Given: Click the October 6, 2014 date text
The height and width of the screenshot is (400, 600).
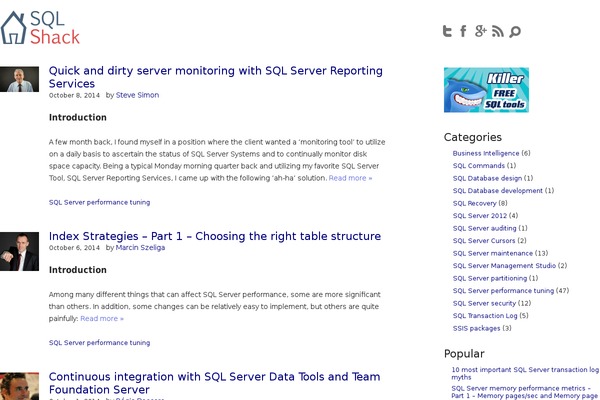Looking at the screenshot, I should click(x=74, y=248).
